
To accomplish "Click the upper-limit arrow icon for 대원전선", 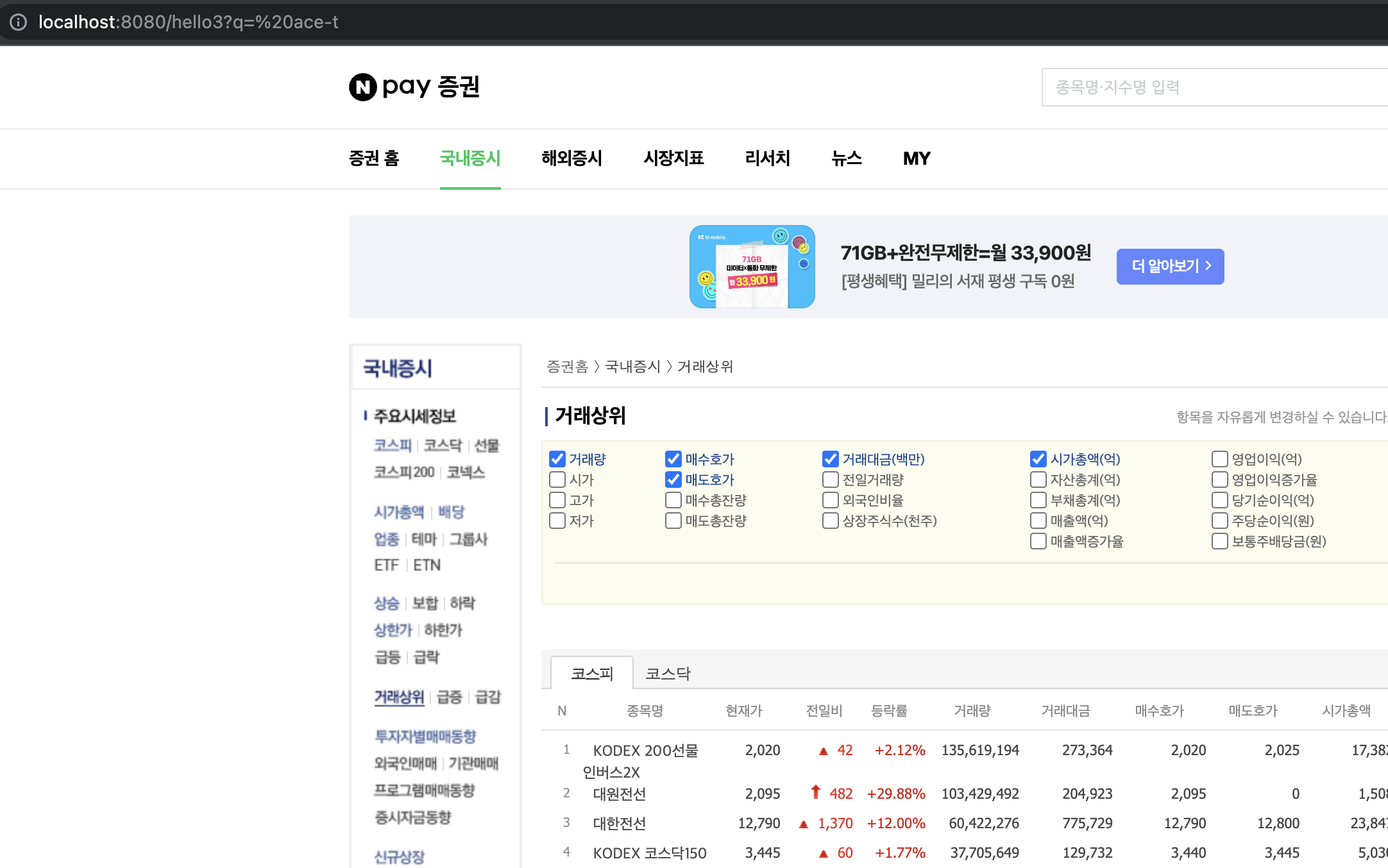I will (x=815, y=792).
